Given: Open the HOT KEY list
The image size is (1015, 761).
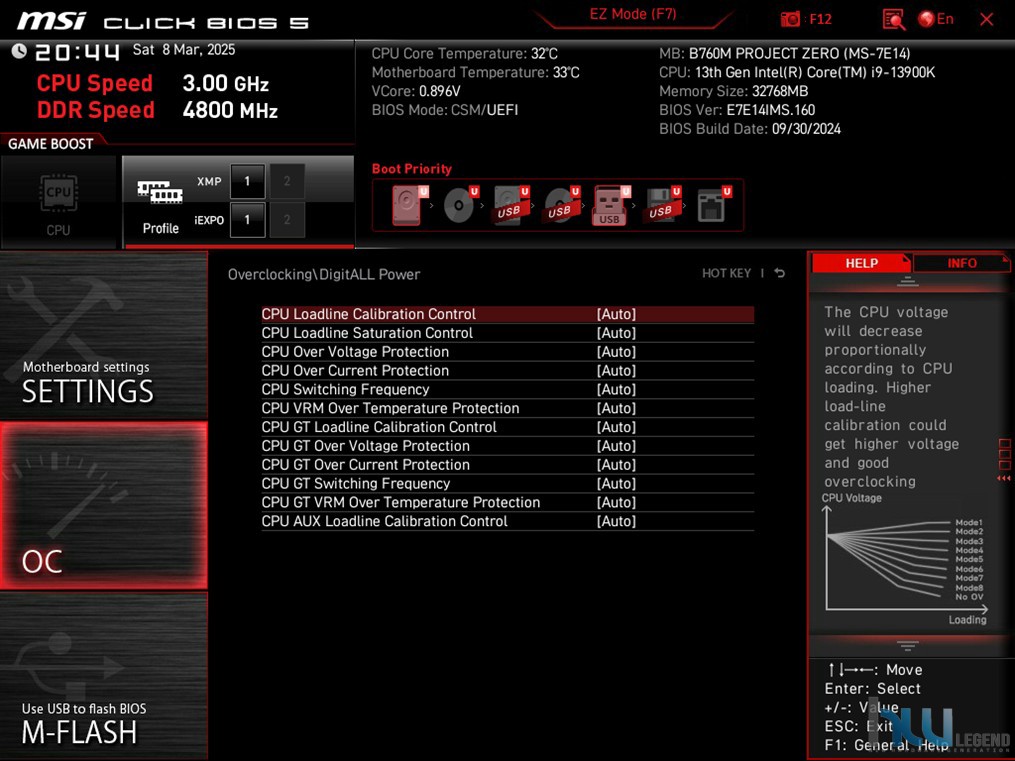Looking at the screenshot, I should [x=726, y=273].
